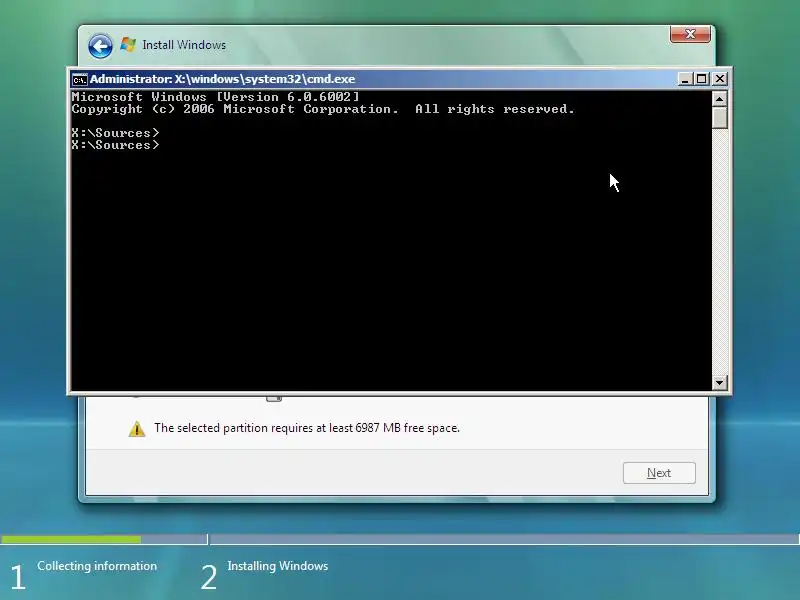Click the cmd vertical scrollbar thumb
The image size is (800, 600).
(719, 117)
